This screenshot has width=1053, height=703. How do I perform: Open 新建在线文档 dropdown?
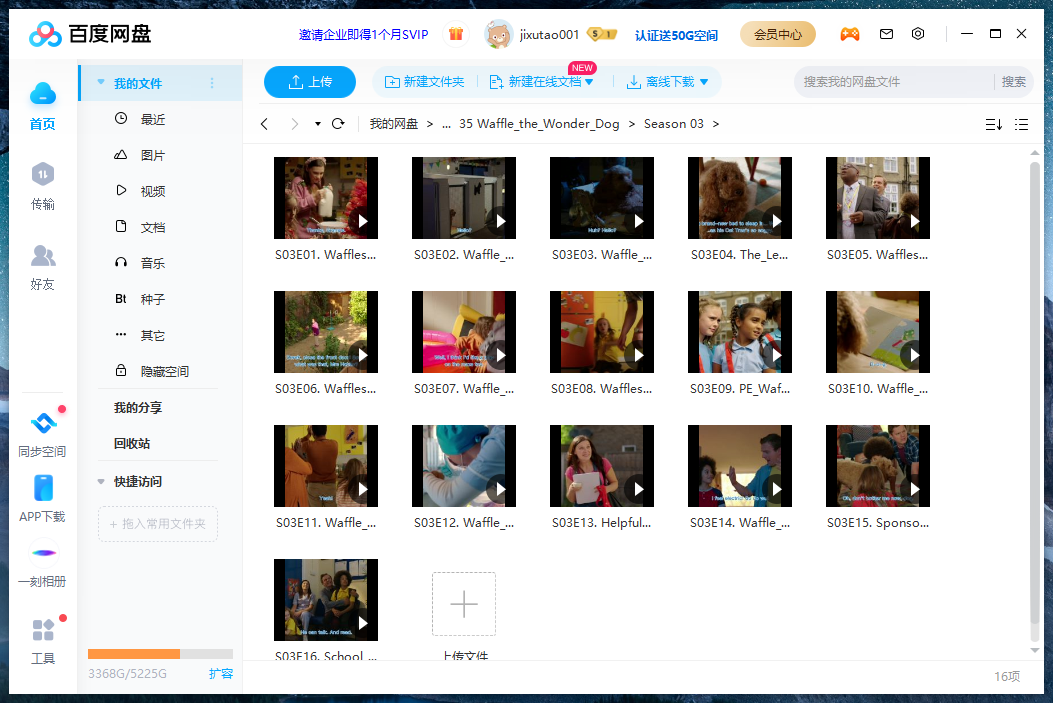589,82
